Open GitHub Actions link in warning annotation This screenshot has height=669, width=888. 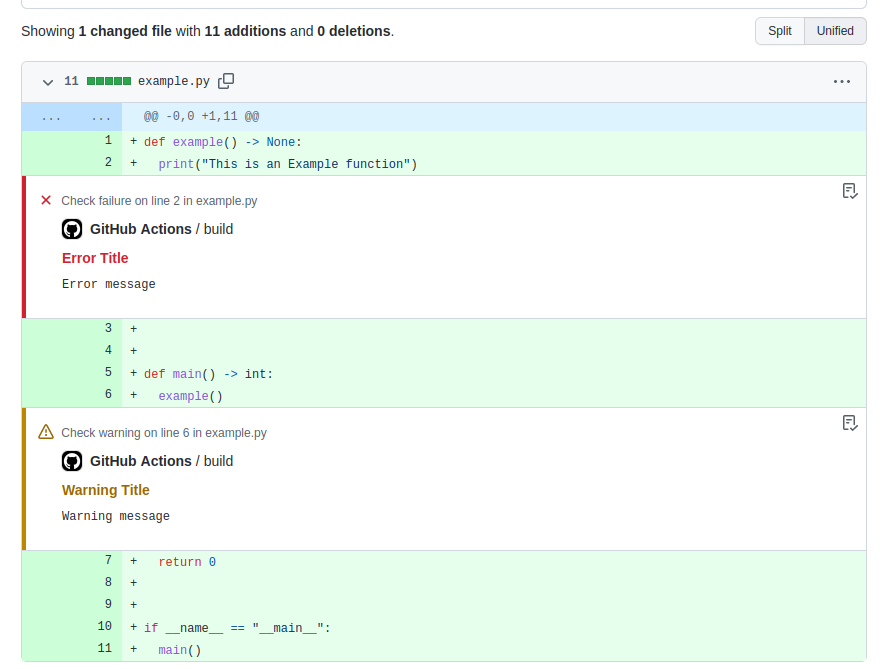click(140, 461)
